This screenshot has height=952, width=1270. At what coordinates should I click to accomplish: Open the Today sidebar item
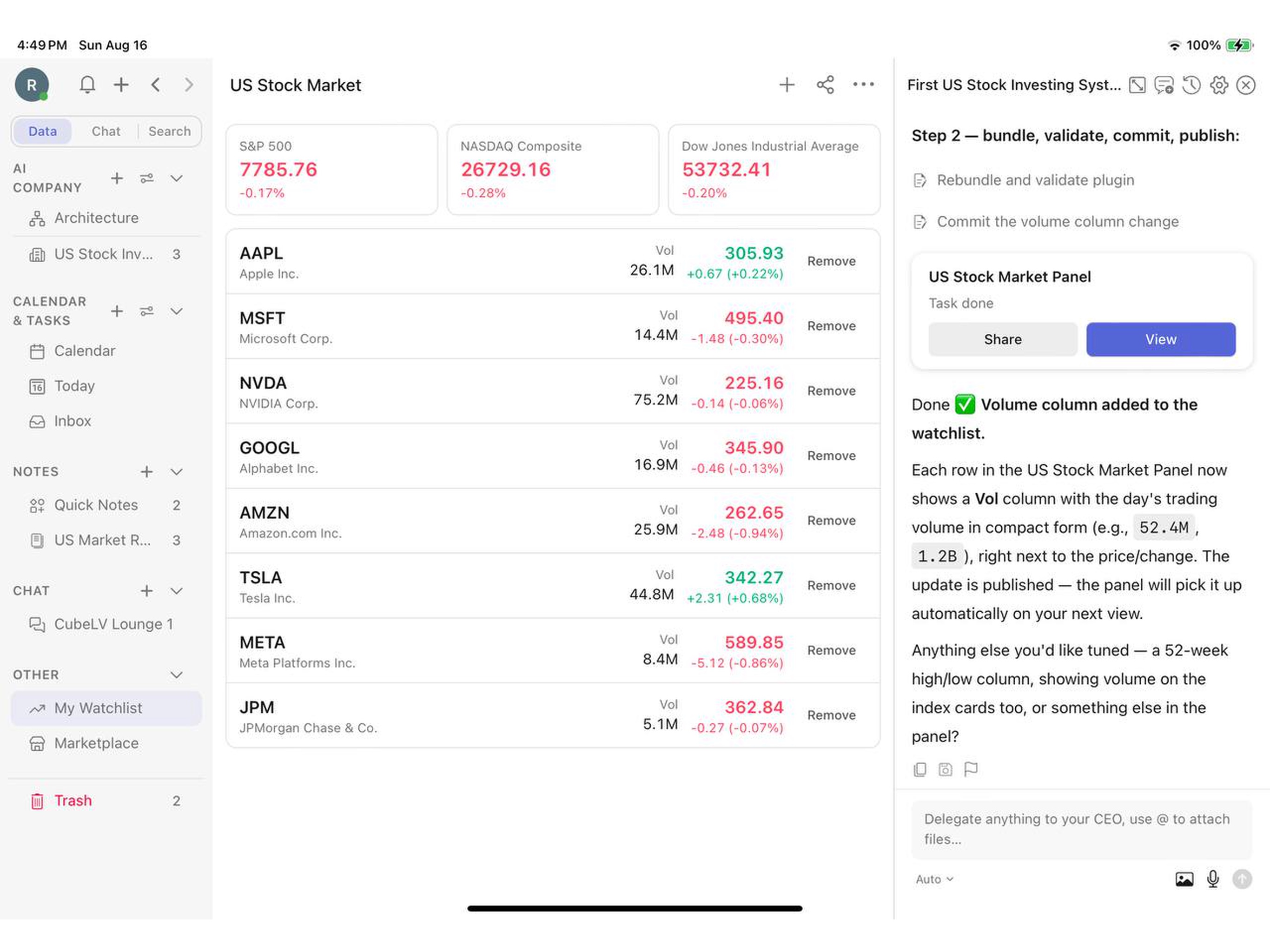coord(106,386)
